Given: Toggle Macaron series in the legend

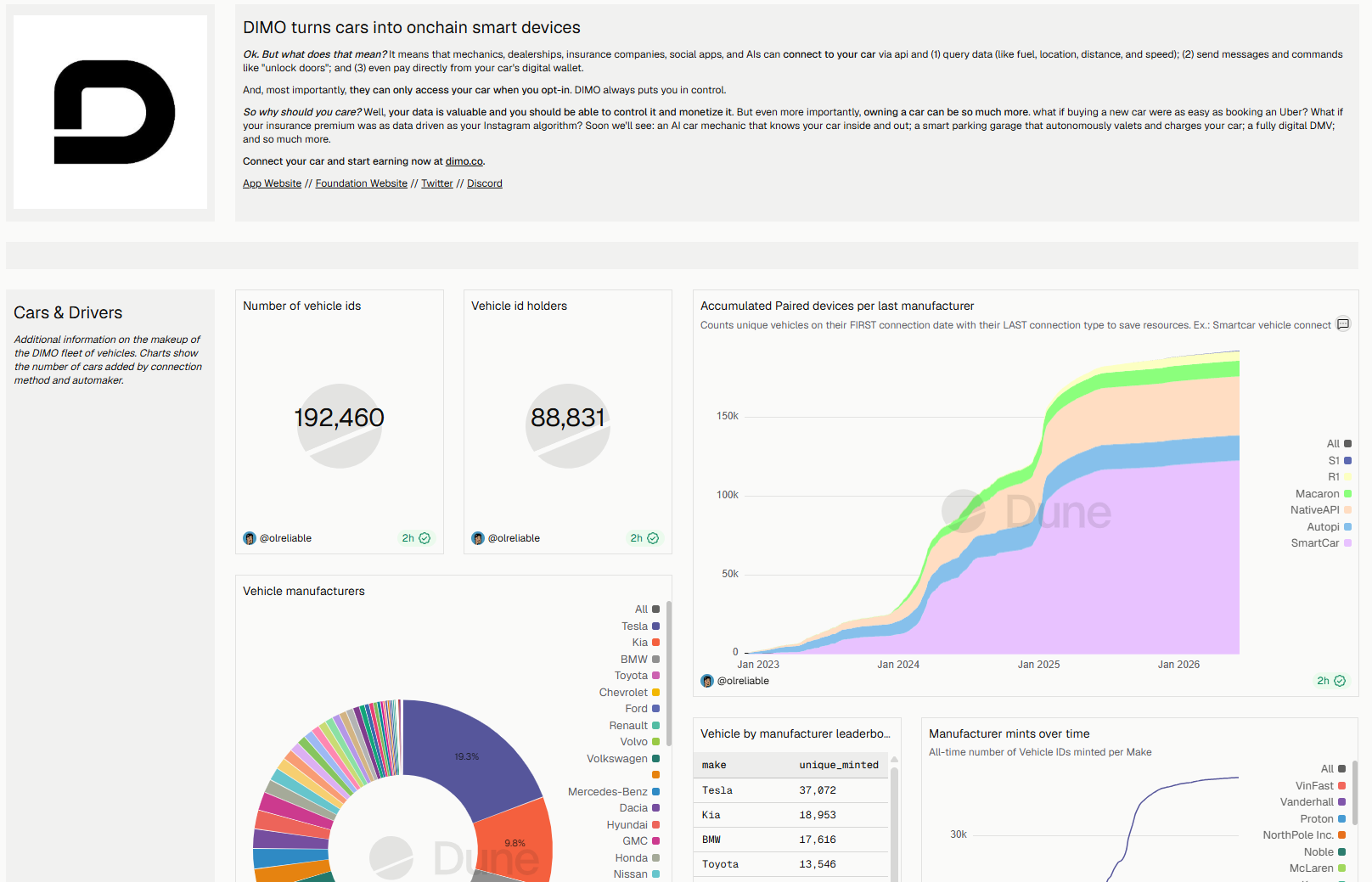Looking at the screenshot, I should pyautogui.click(x=1323, y=494).
